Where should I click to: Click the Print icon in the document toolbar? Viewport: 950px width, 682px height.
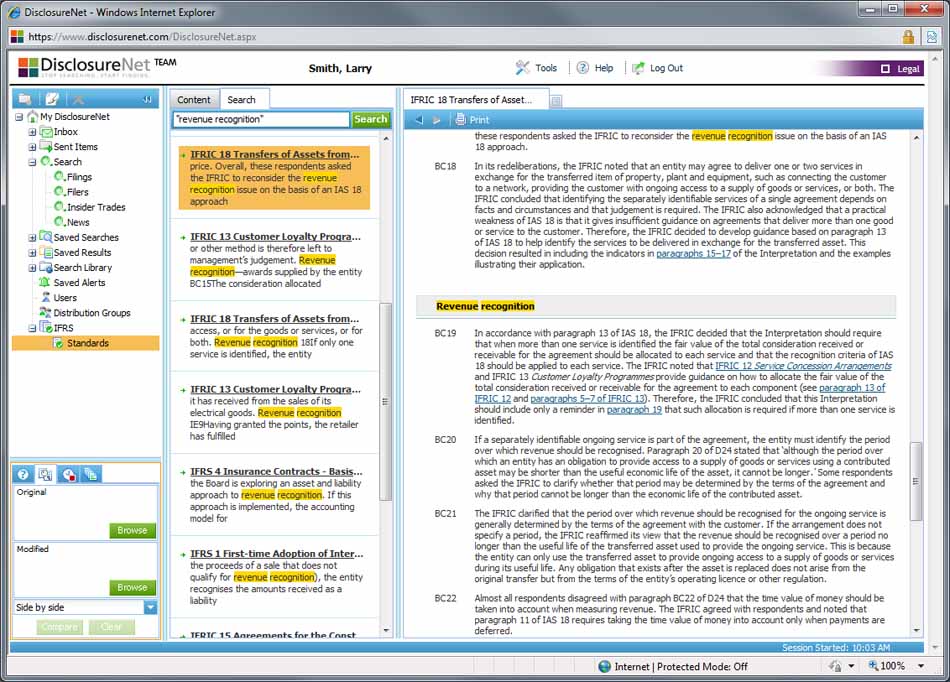point(460,119)
